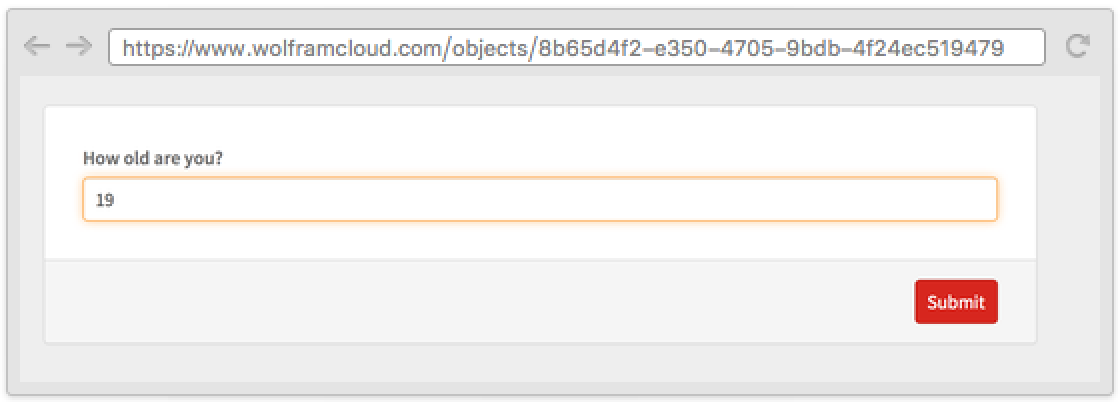Click the browser address bar

point(576,47)
